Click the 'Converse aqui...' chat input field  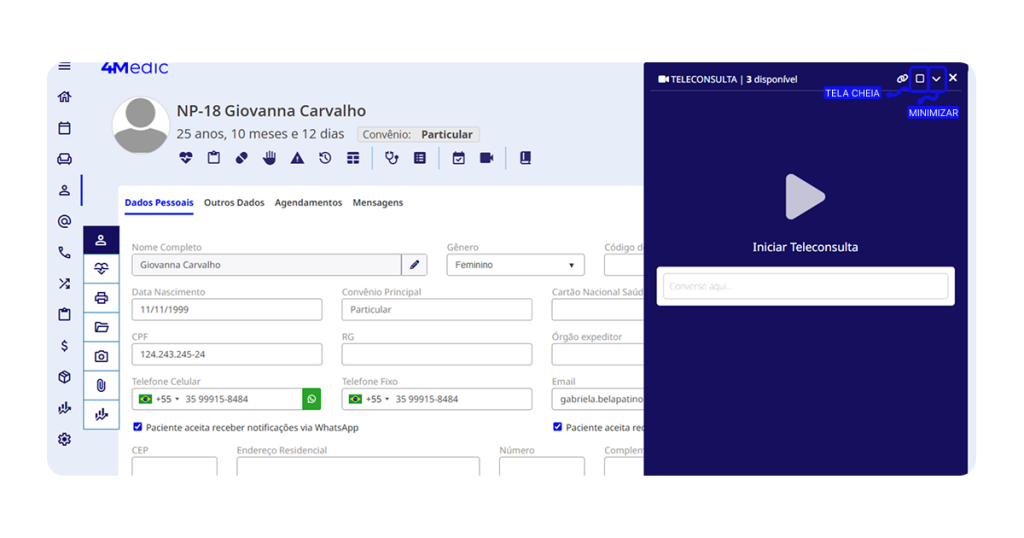pyautogui.click(x=805, y=286)
